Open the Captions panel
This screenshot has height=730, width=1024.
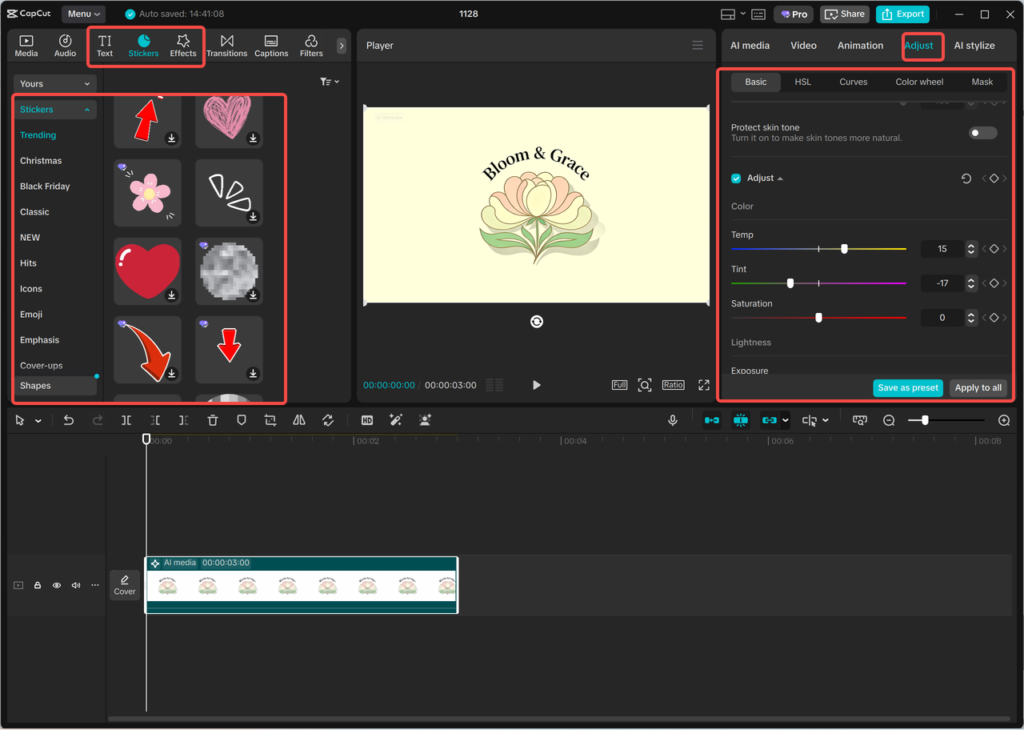[x=271, y=45]
